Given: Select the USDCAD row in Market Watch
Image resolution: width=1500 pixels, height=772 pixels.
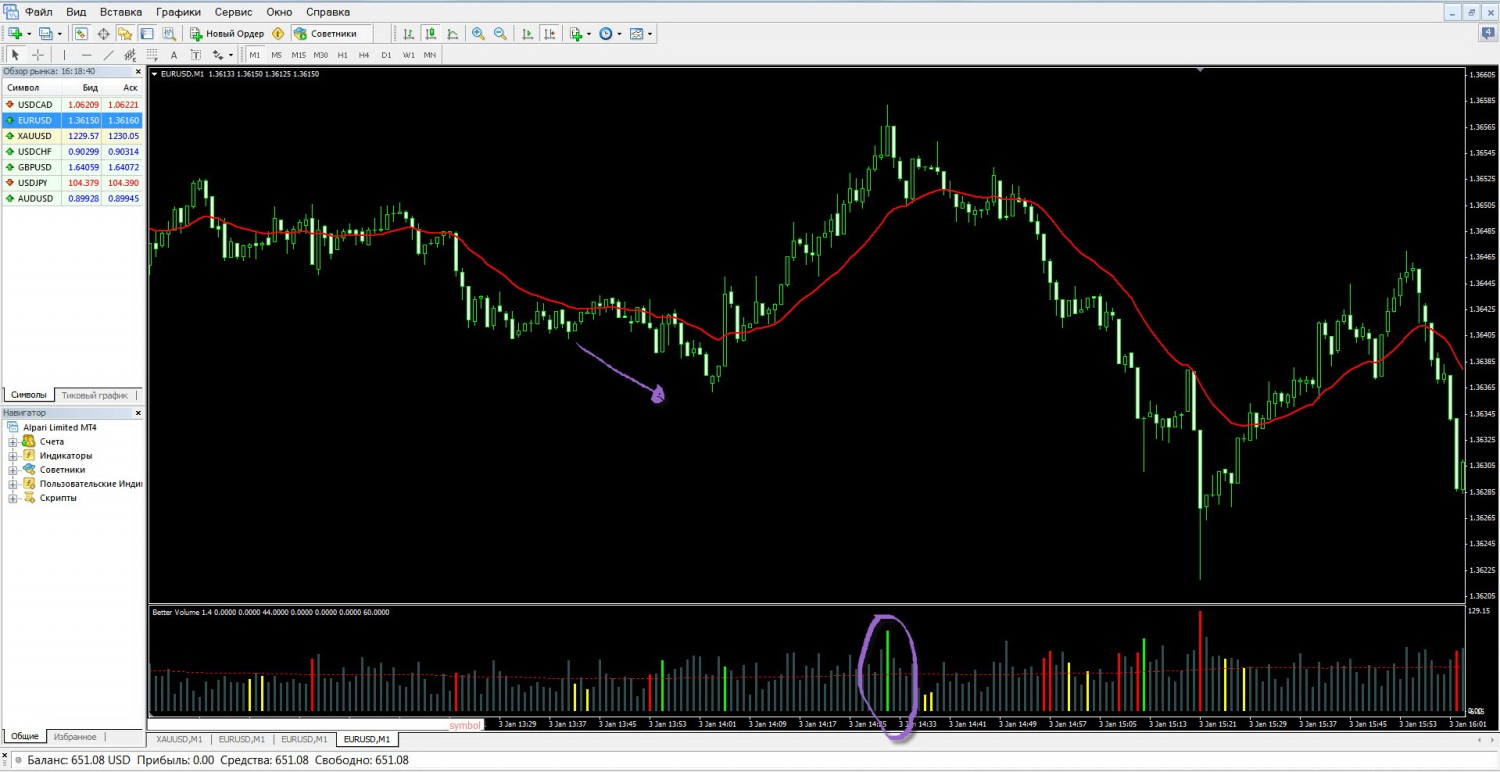Looking at the screenshot, I should coord(72,104).
